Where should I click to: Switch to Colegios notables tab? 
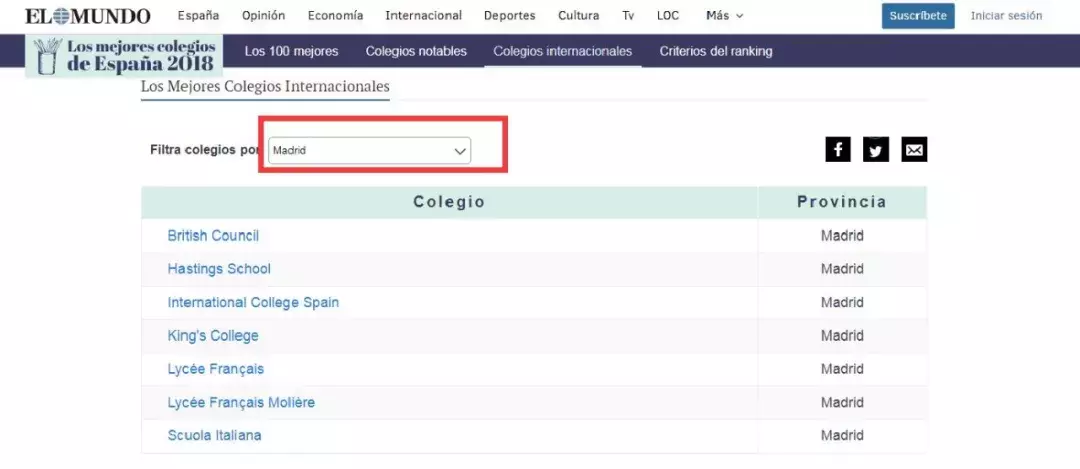[416, 51]
